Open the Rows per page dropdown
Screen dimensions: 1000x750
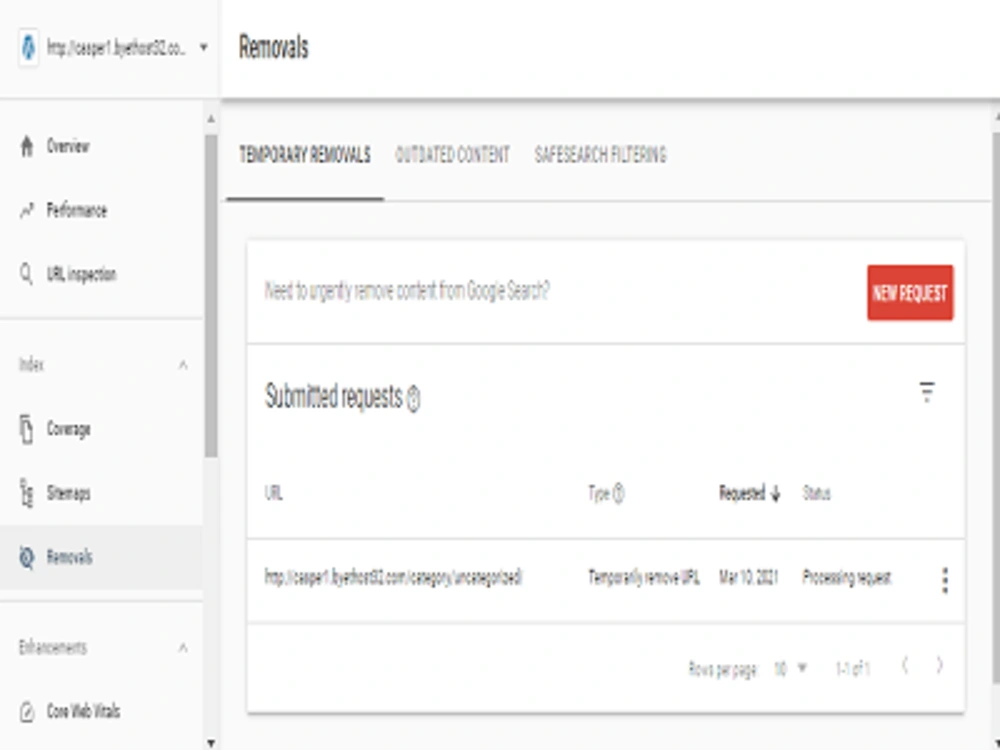(x=790, y=668)
